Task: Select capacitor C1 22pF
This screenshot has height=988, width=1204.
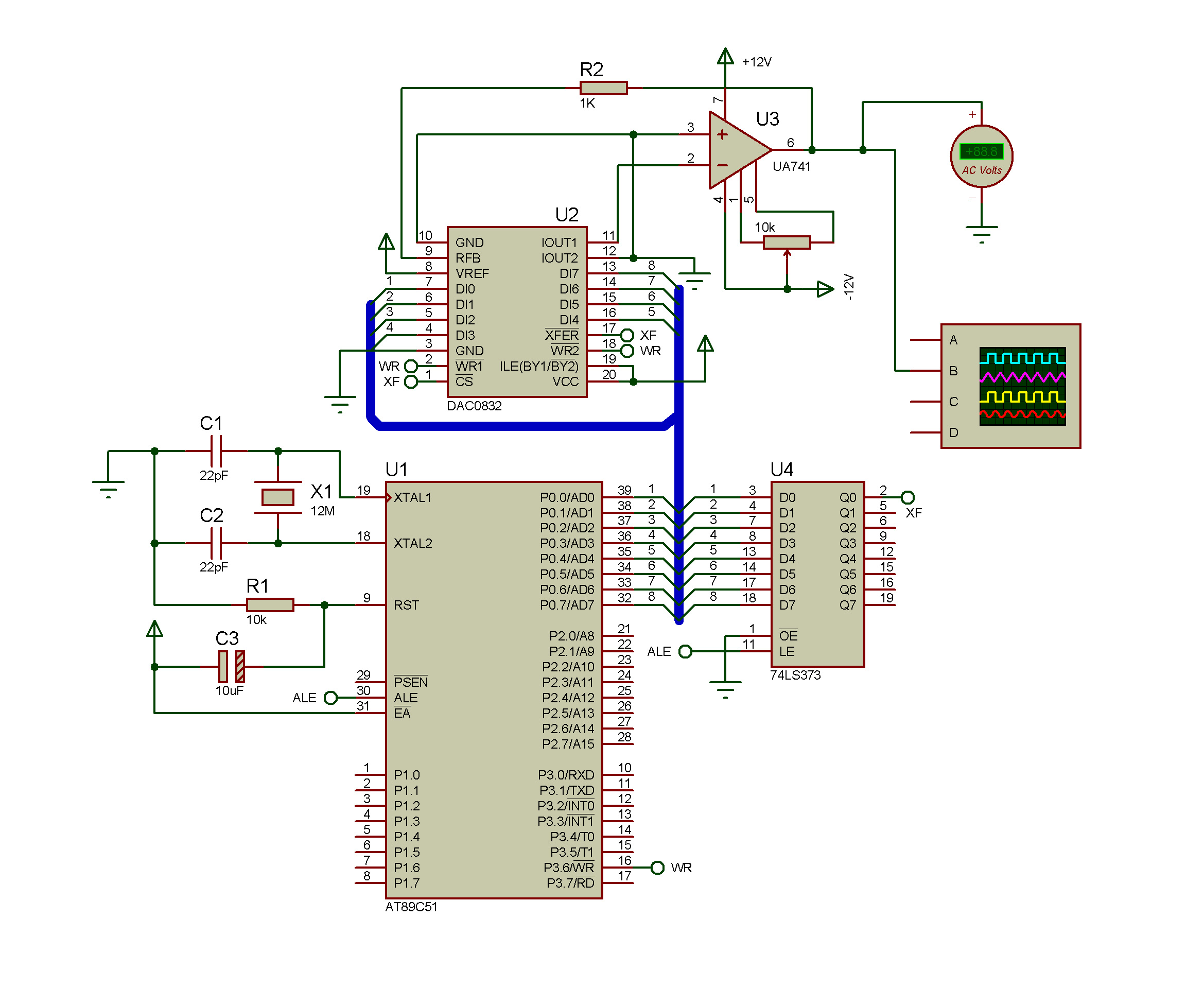Action: pyautogui.click(x=216, y=450)
